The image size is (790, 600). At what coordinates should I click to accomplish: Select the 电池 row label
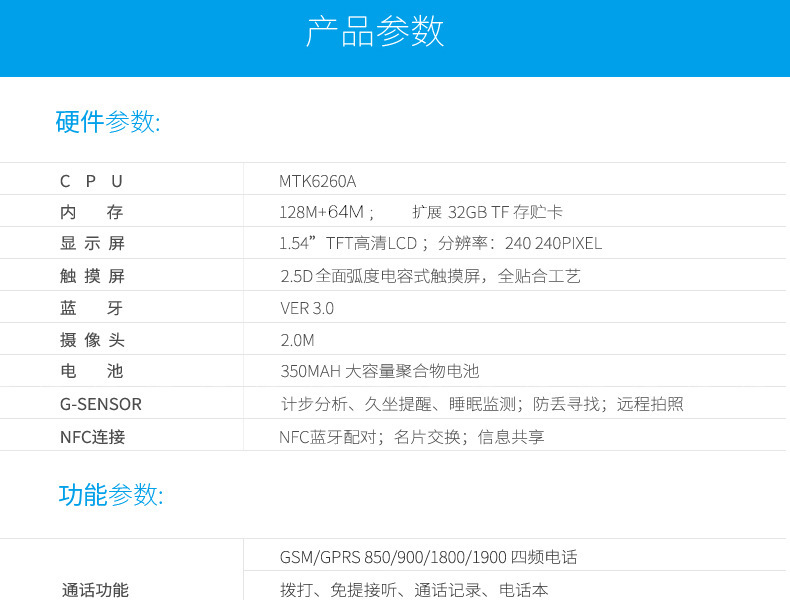point(91,371)
